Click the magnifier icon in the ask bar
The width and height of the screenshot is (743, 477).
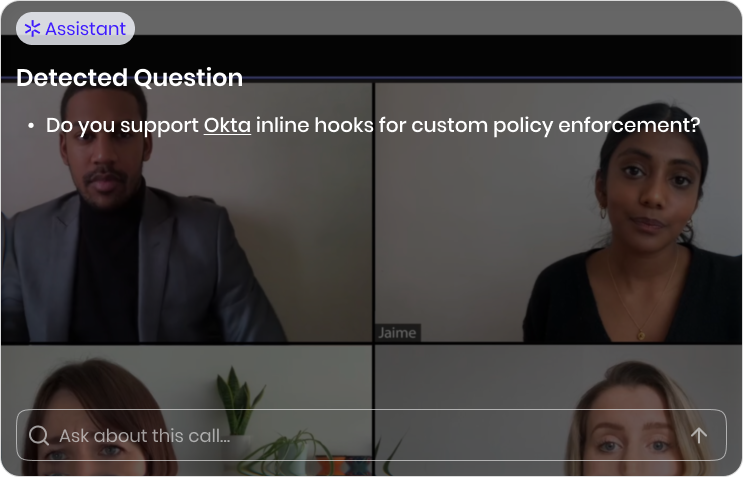coord(38,435)
